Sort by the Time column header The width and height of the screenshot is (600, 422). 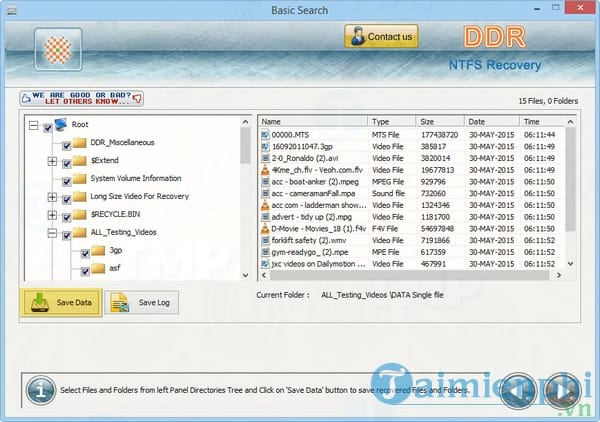point(542,122)
